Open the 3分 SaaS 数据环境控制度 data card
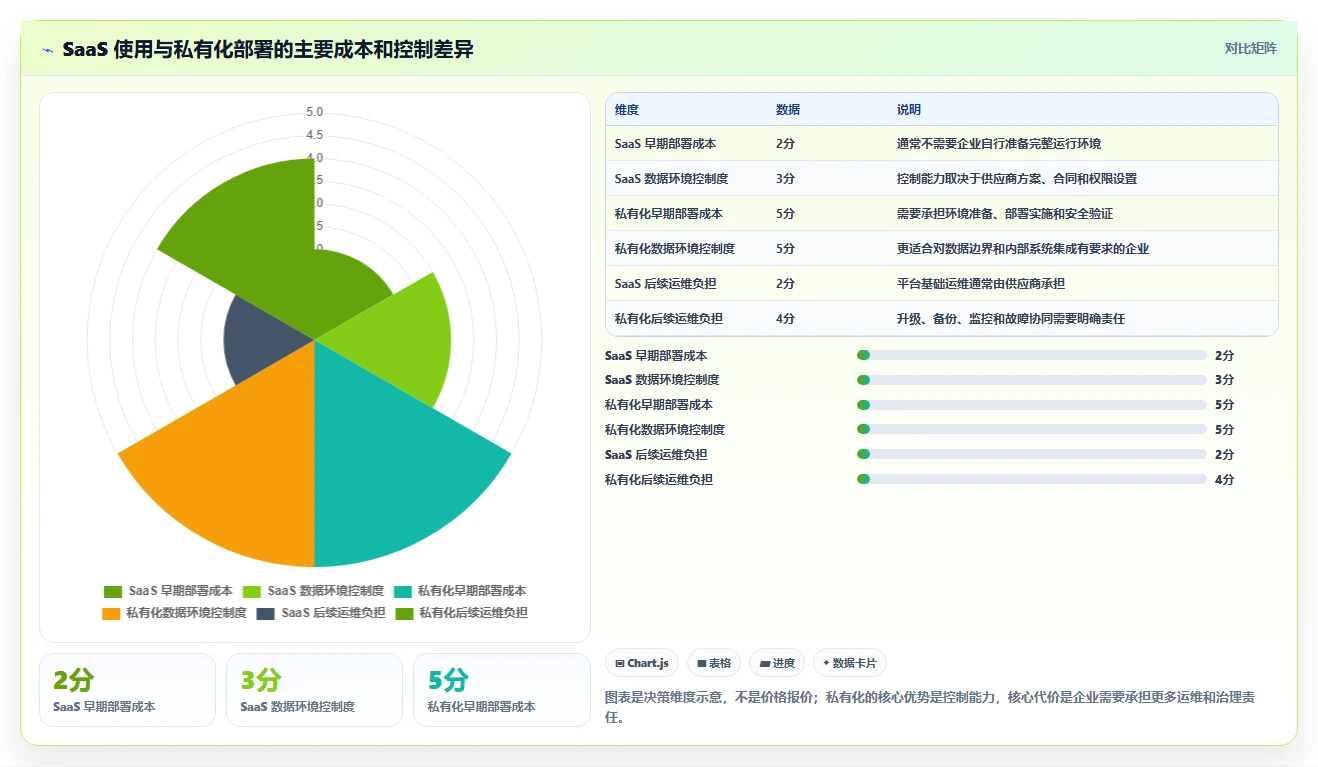 pos(314,690)
